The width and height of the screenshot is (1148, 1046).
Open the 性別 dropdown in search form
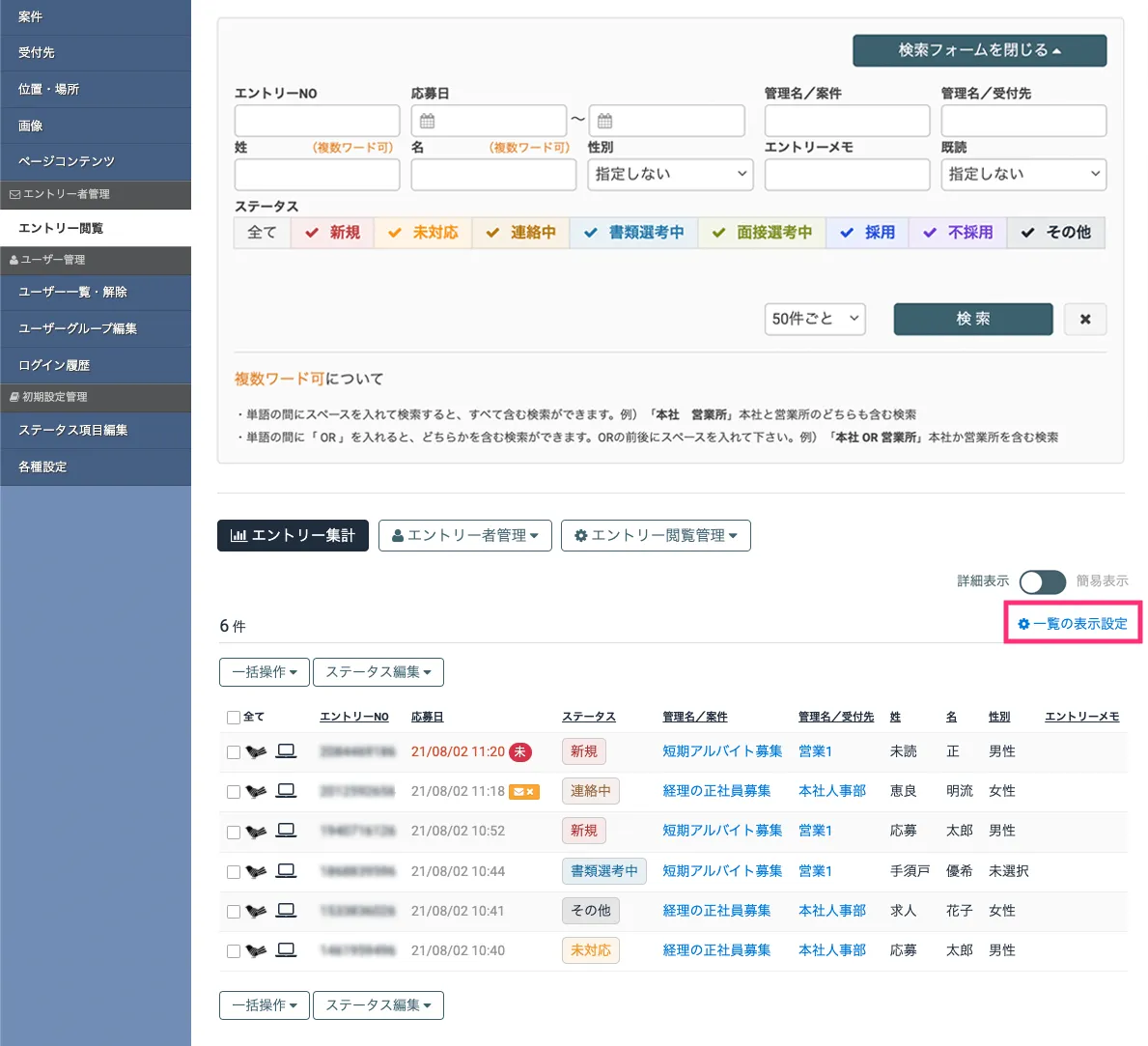tap(670, 174)
